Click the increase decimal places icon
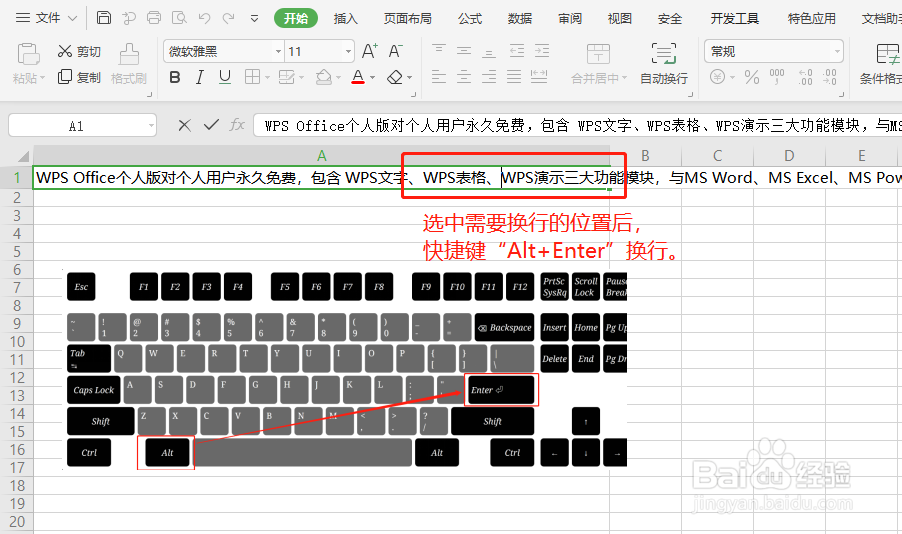The image size is (902, 534). click(x=805, y=77)
